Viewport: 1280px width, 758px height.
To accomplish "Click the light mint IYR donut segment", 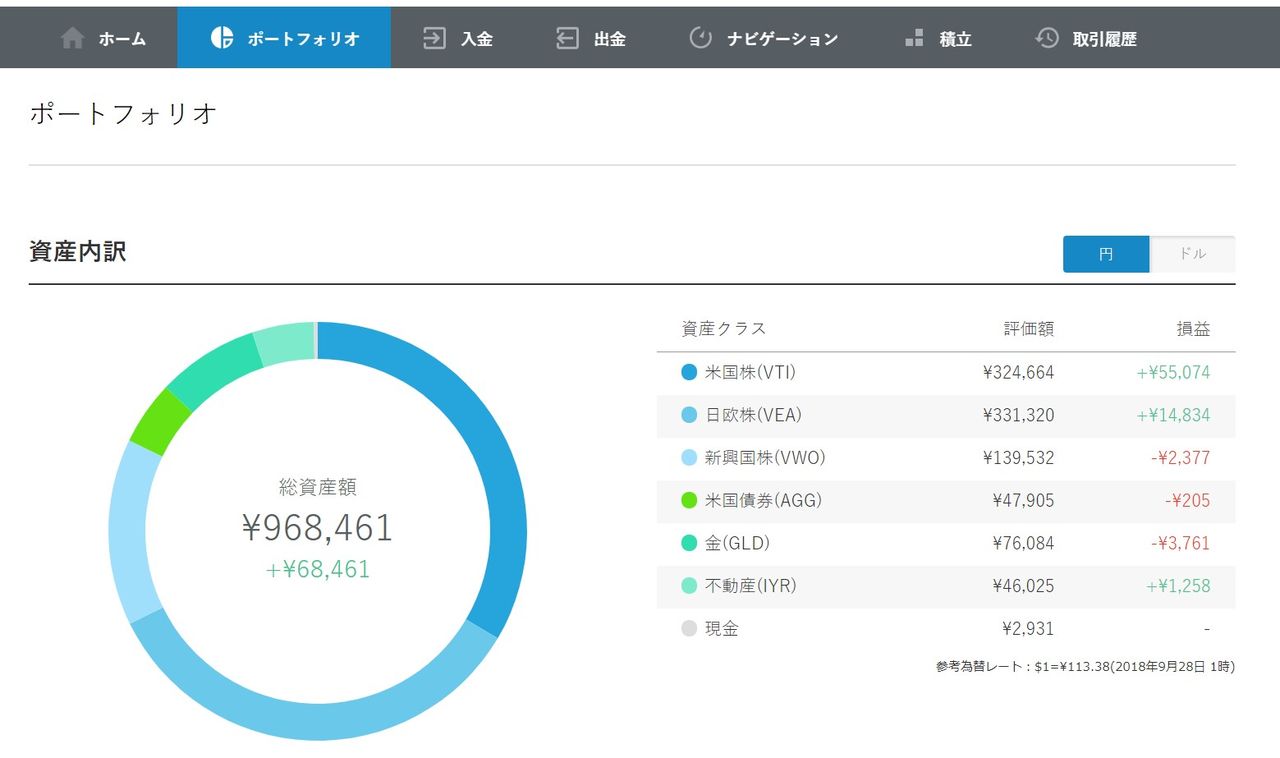I will (285, 343).
